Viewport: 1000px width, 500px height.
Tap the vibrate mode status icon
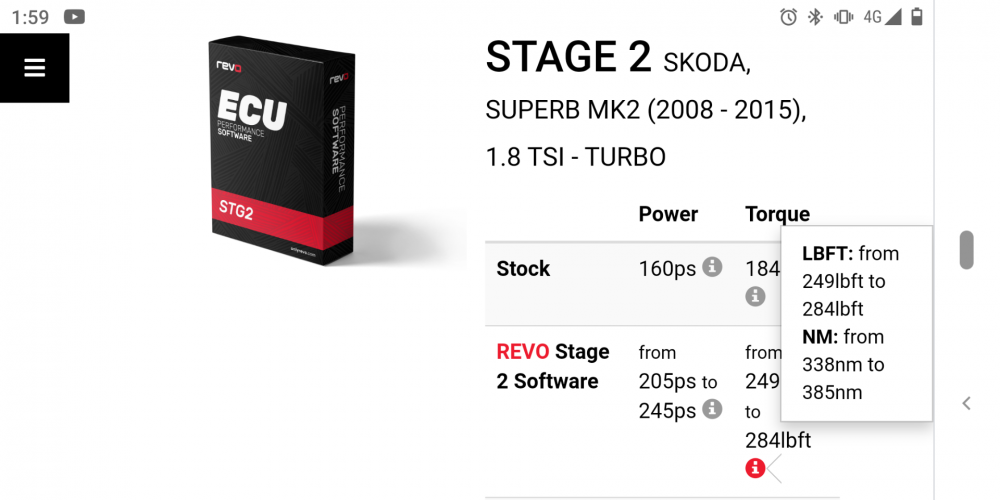[x=843, y=17]
